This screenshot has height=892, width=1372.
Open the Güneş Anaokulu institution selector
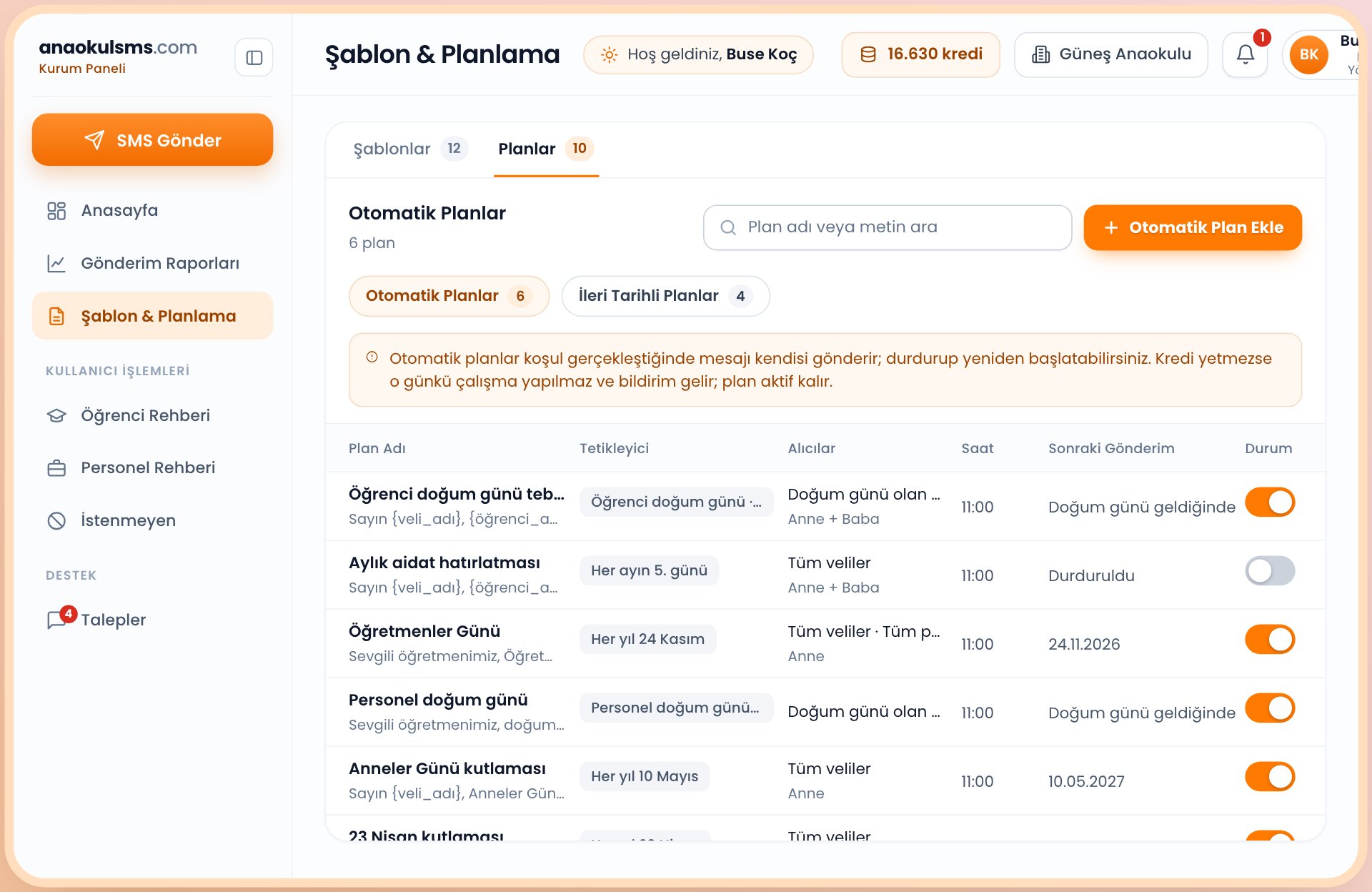point(1110,54)
